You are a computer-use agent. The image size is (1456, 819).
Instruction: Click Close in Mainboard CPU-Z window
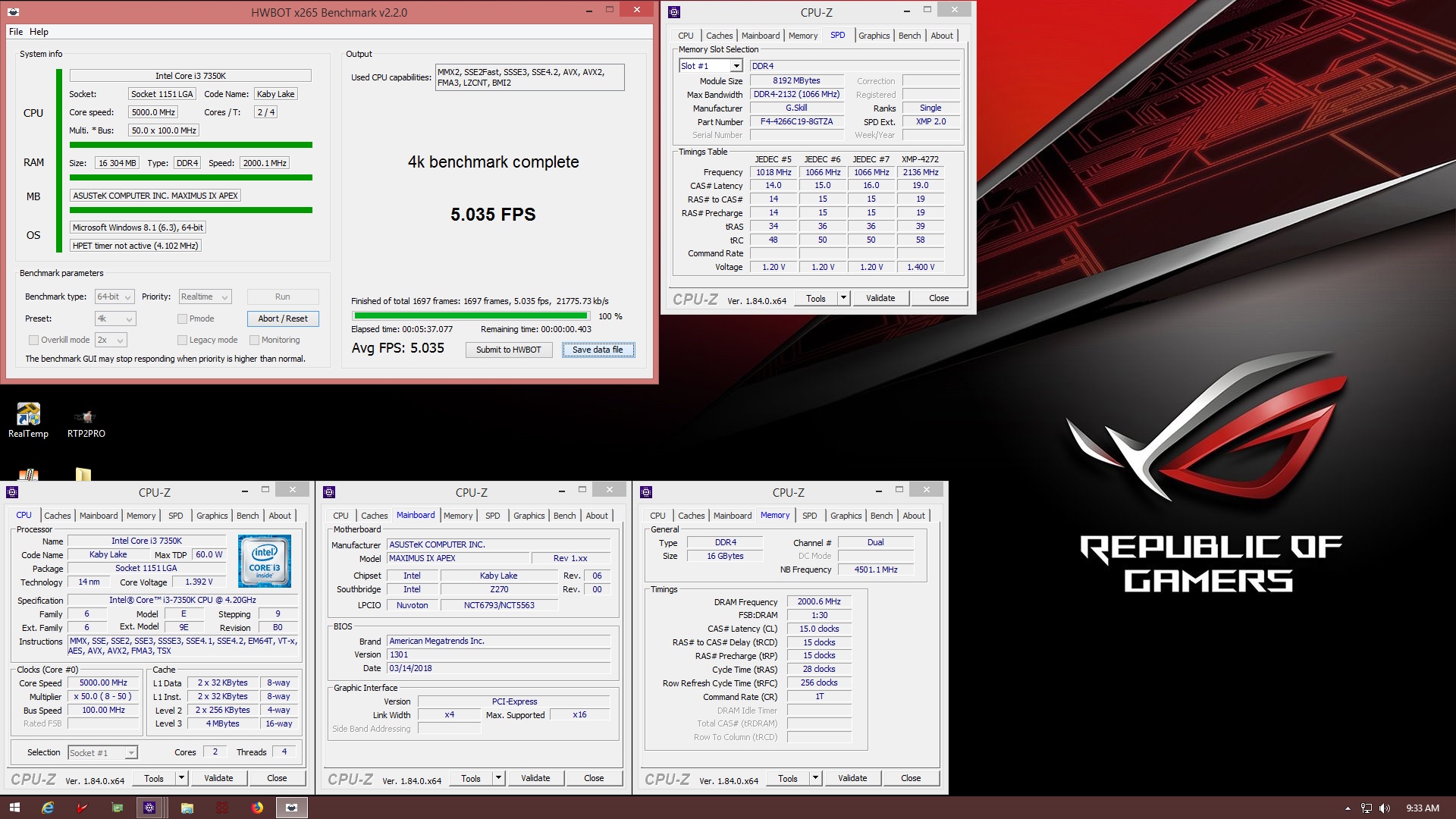click(x=594, y=778)
